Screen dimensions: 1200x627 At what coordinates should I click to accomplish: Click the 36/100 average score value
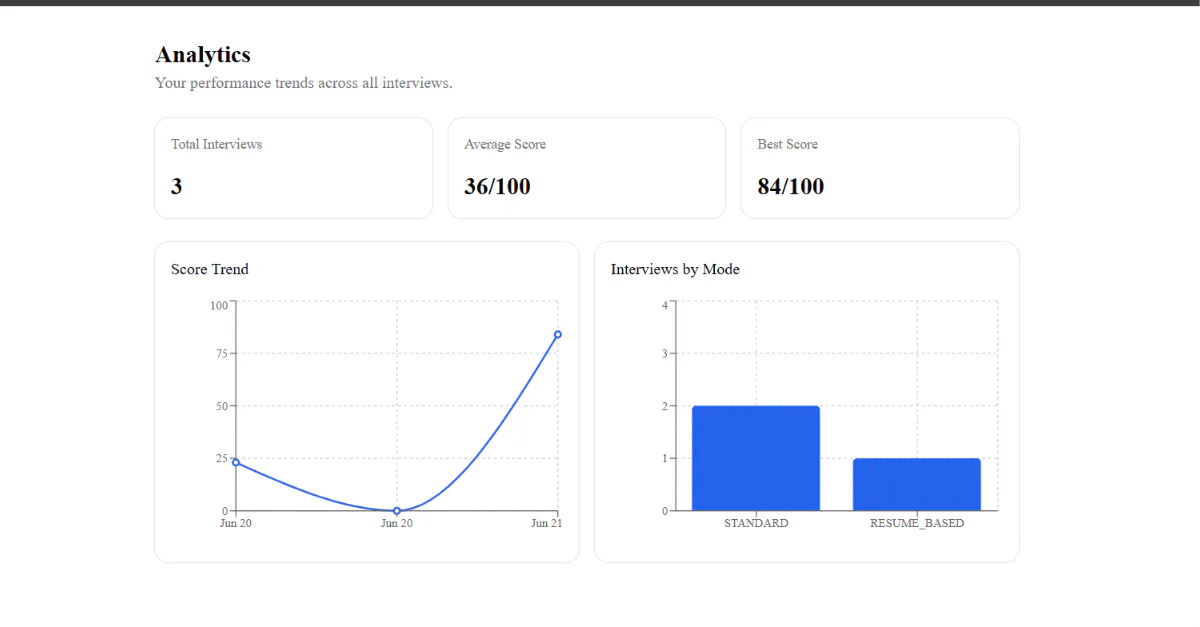pyautogui.click(x=497, y=186)
